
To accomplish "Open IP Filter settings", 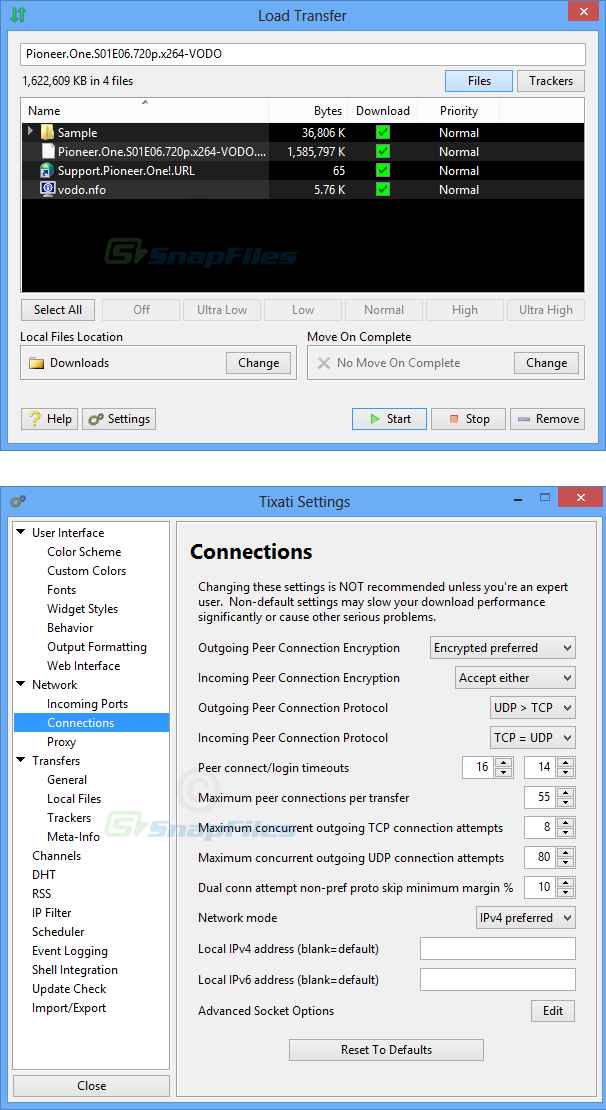I will click(x=52, y=912).
